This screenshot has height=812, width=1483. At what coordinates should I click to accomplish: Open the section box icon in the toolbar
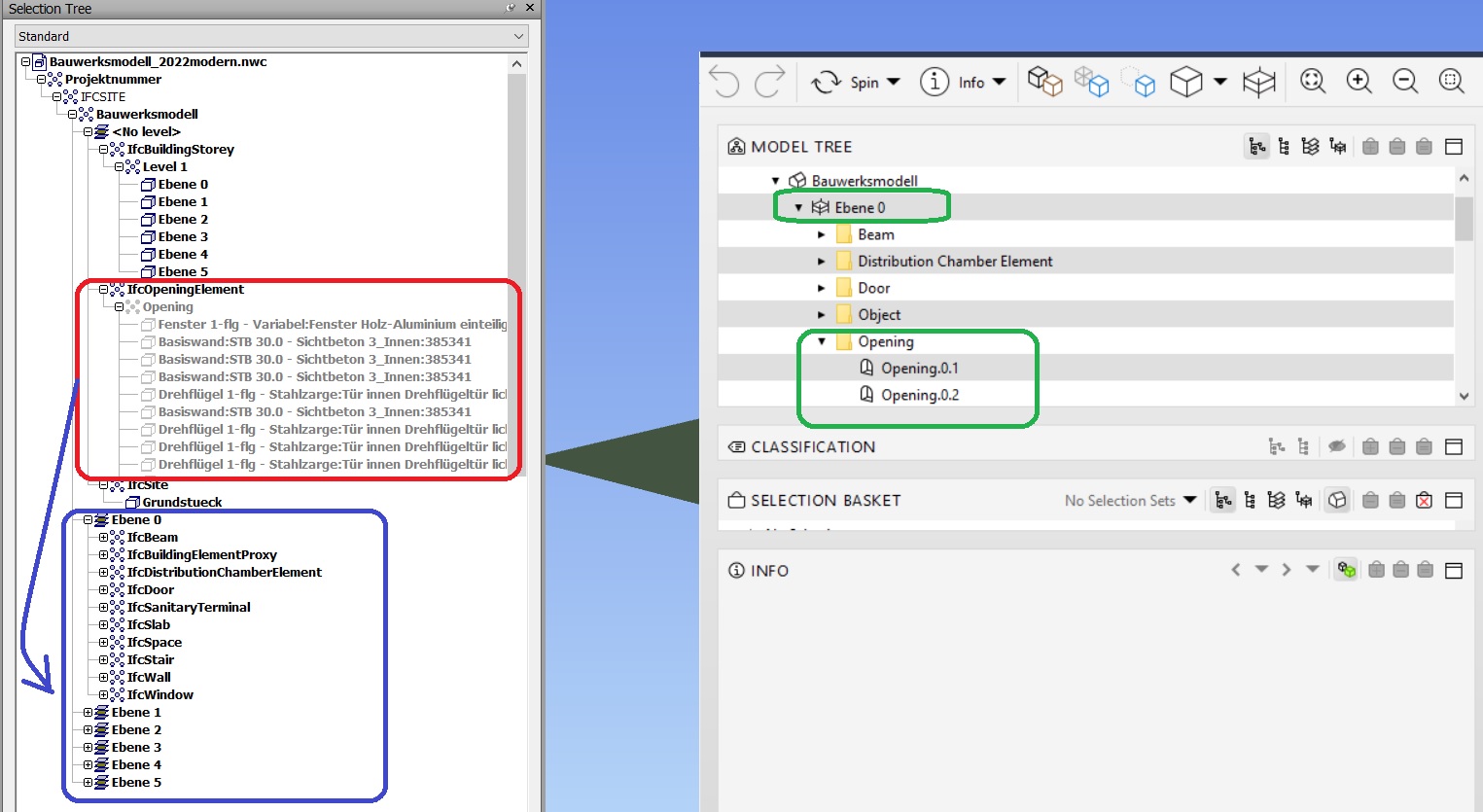(x=1259, y=82)
